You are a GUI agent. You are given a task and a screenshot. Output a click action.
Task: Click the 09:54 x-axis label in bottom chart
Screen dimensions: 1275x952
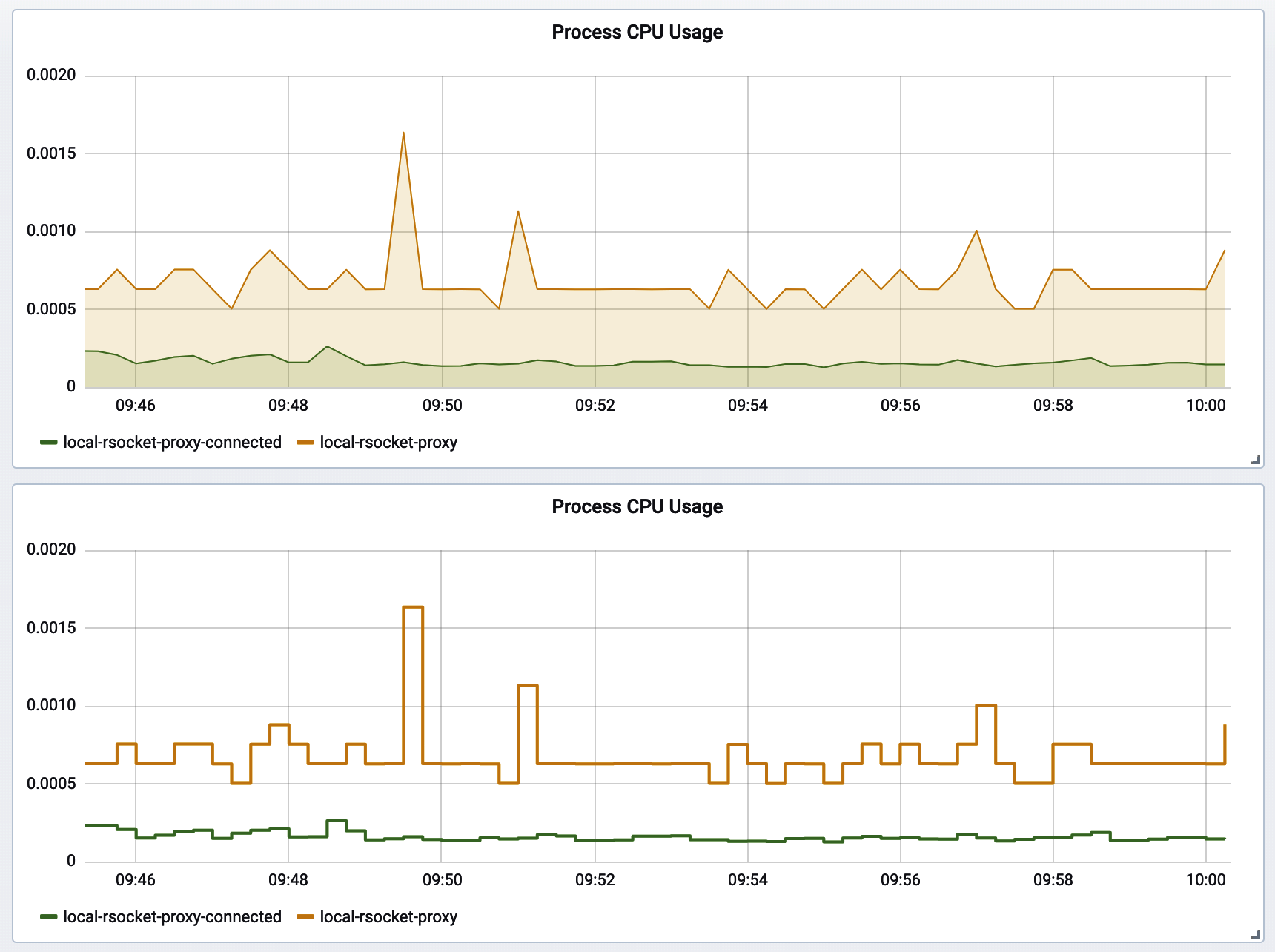[747, 880]
